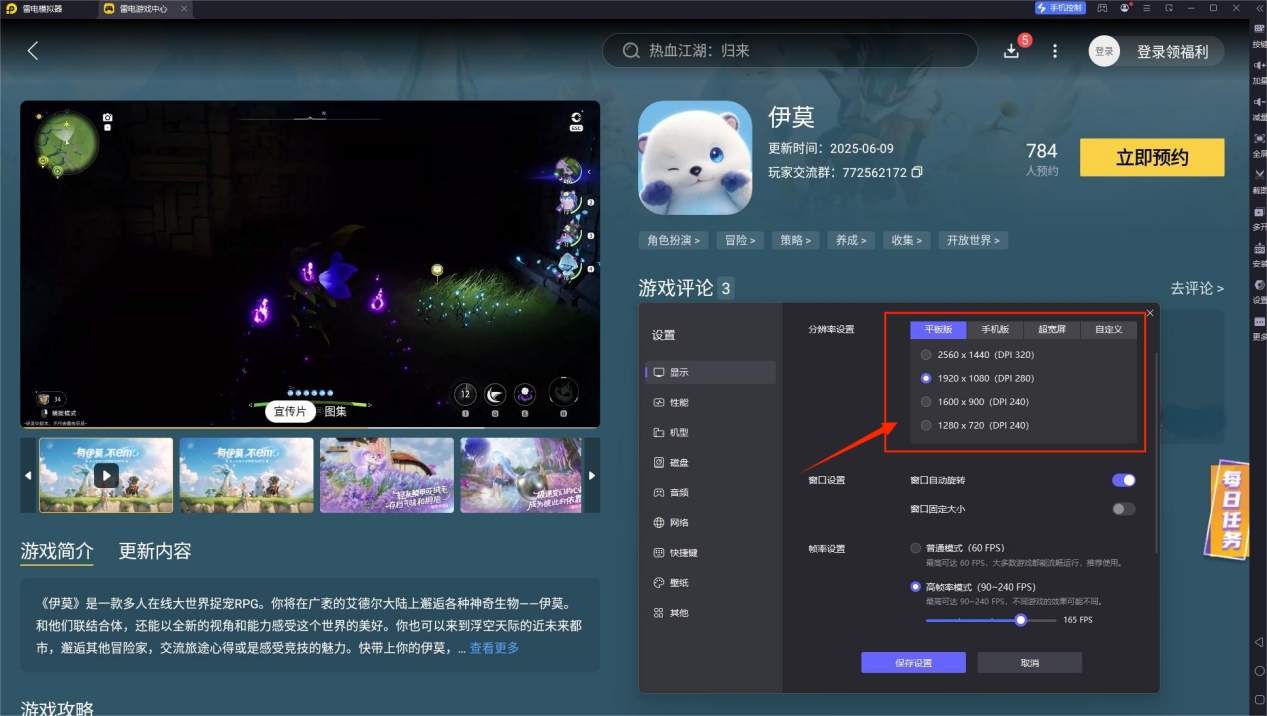Open the three-dot more options menu
This screenshot has height=716, width=1267.
1054,51
